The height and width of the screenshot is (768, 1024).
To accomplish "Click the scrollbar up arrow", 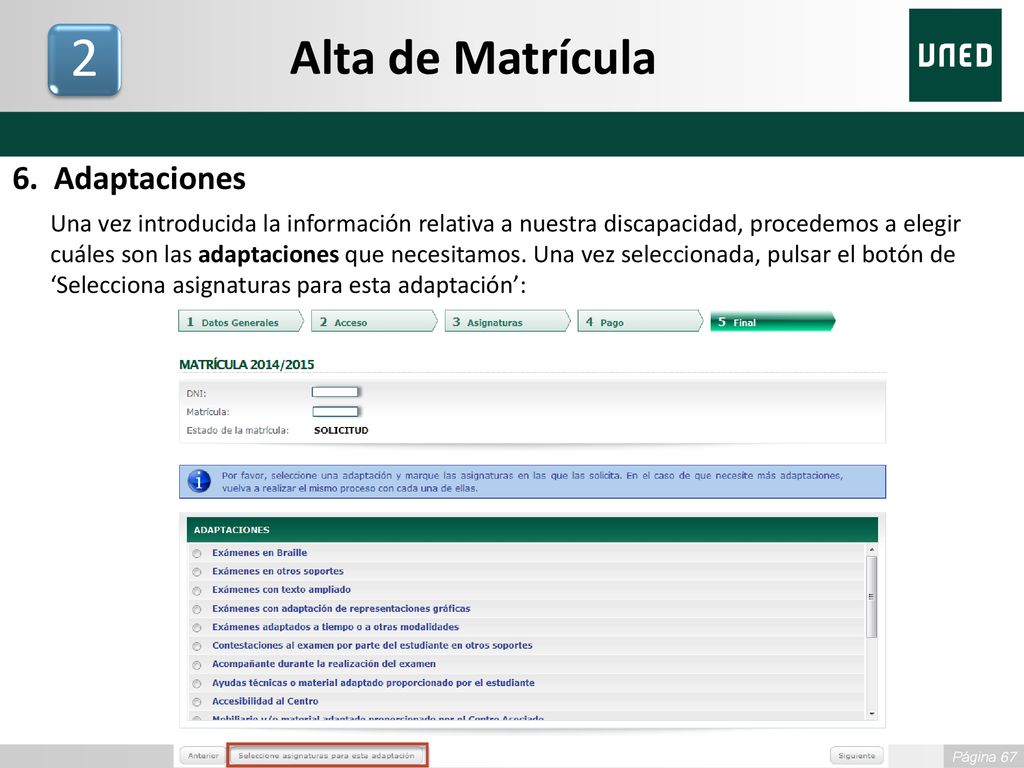I will coord(871,551).
